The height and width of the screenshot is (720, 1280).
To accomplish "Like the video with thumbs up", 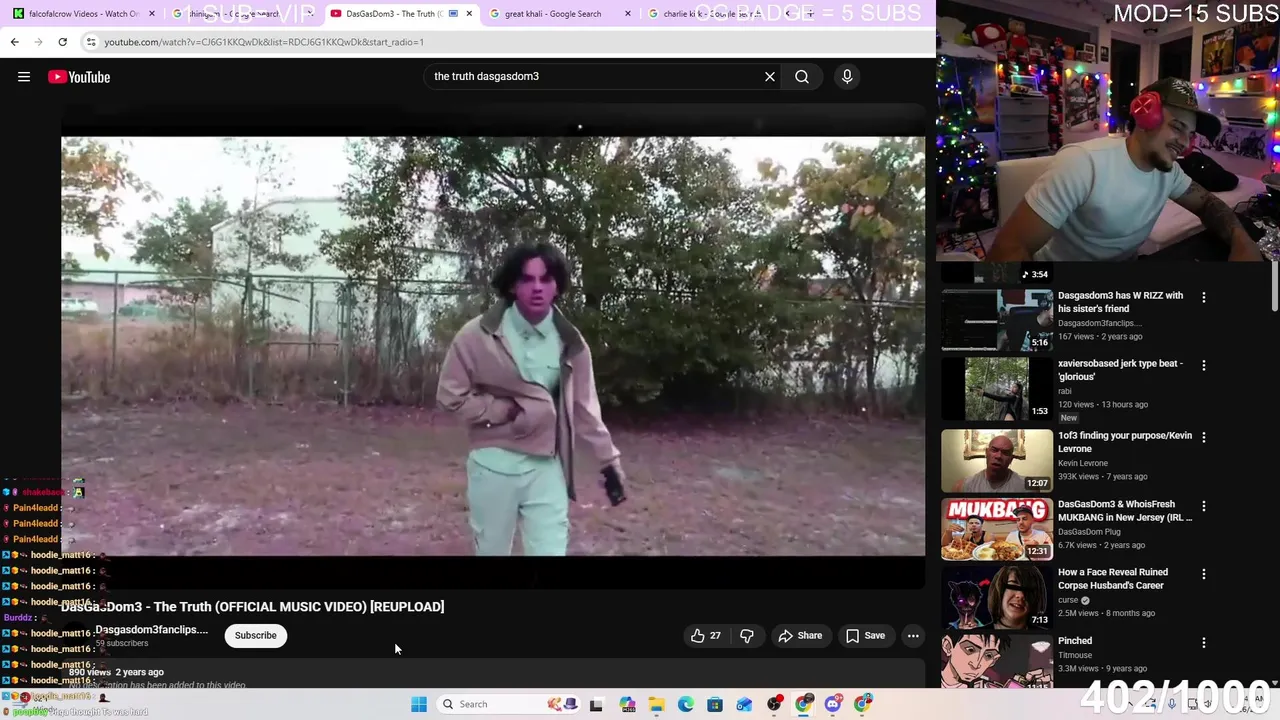I will tap(706, 636).
